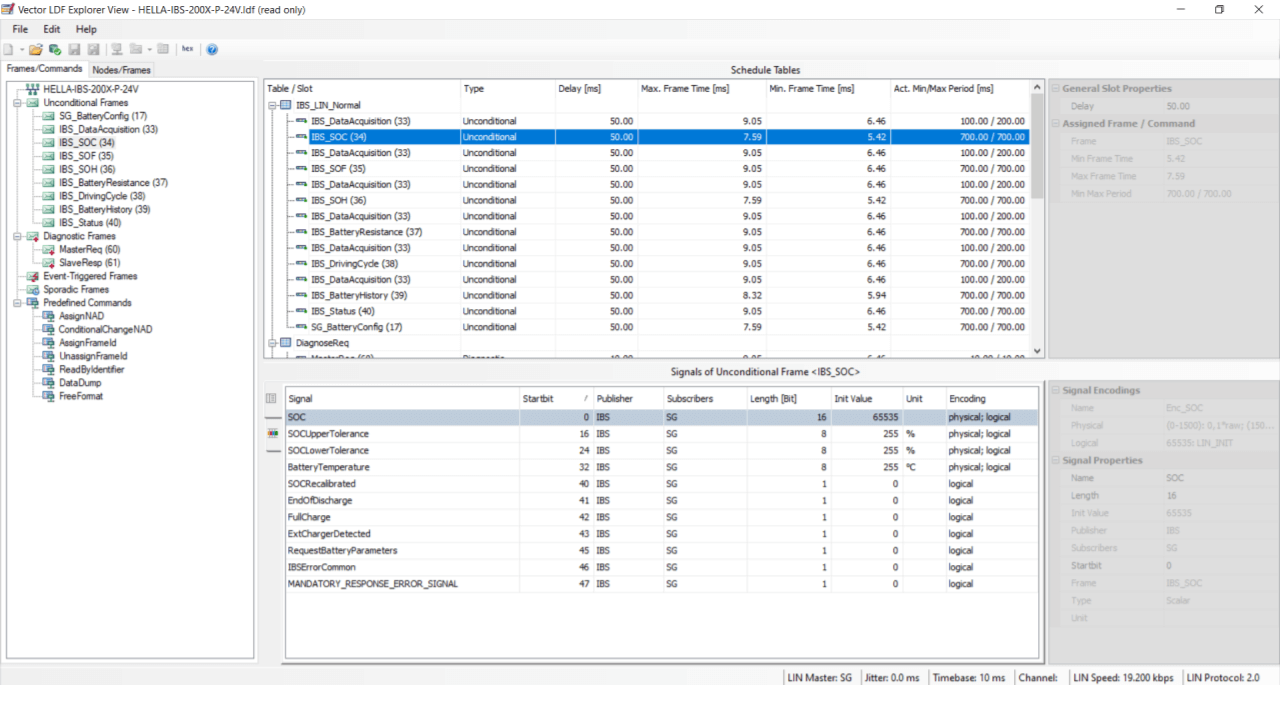Screen dimensions: 1280x720
Task: Open the Edit menu
Action: 52,29
